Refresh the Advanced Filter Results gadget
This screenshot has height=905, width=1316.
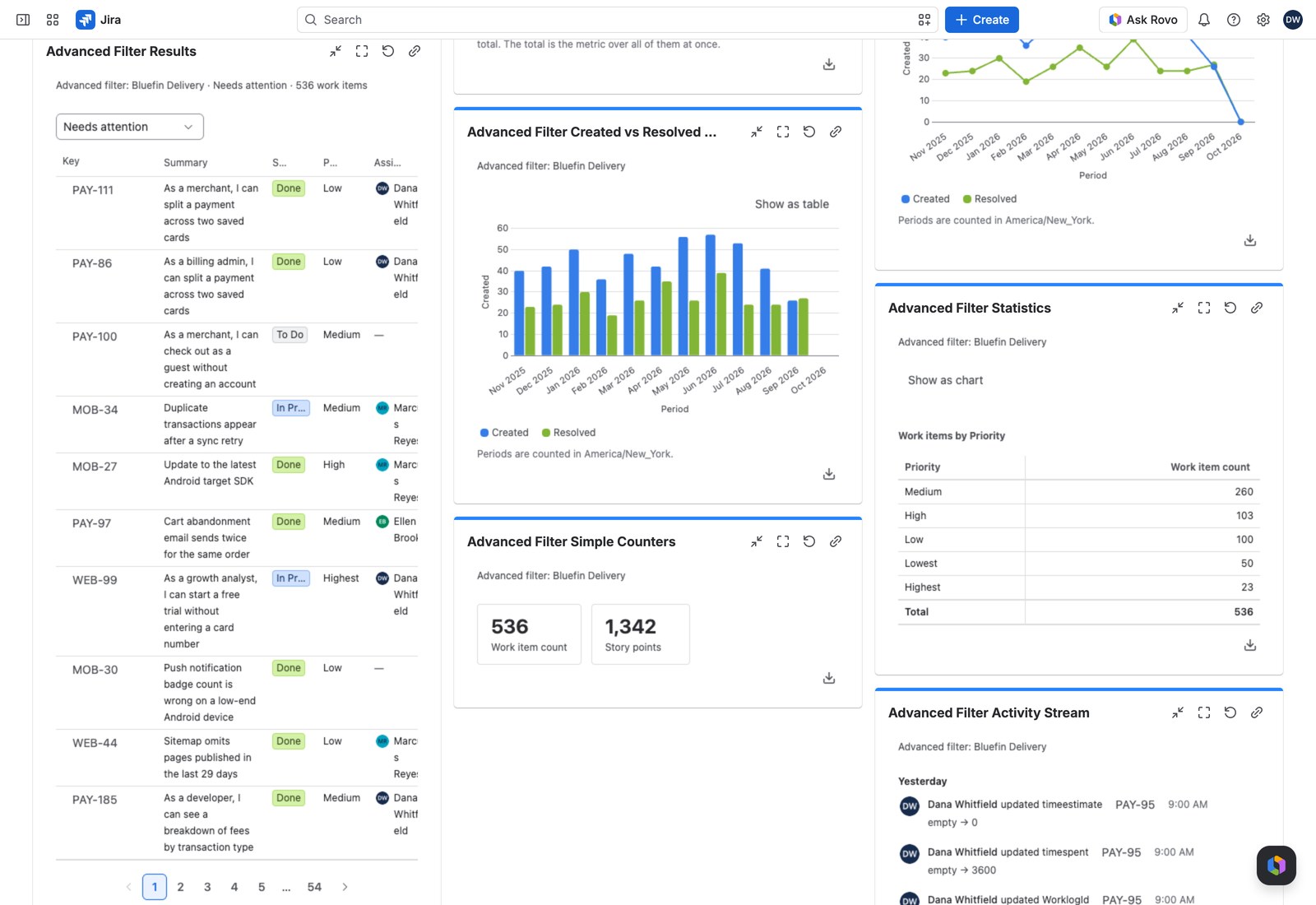coord(388,51)
